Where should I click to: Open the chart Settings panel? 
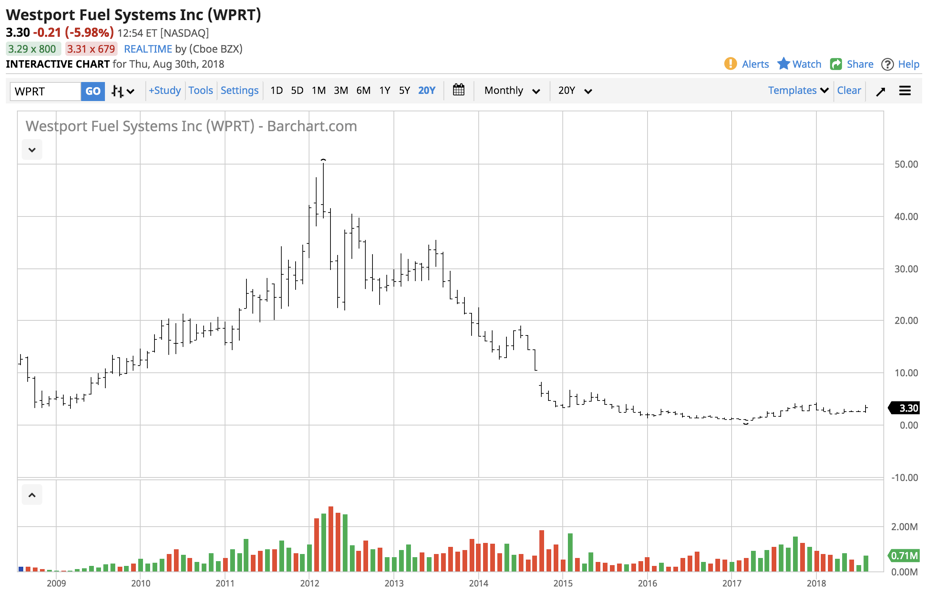pyautogui.click(x=239, y=90)
